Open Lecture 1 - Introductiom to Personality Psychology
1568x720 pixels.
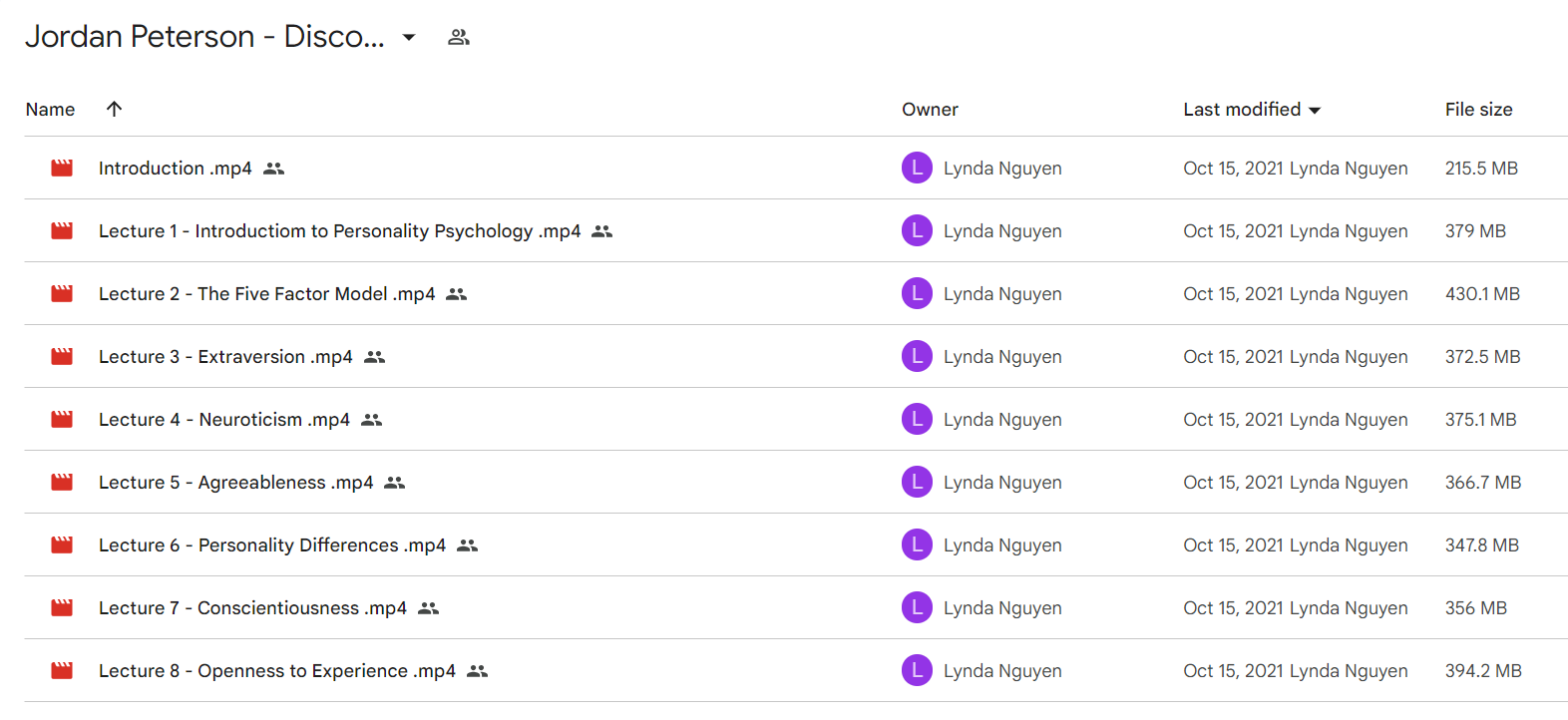(x=339, y=231)
